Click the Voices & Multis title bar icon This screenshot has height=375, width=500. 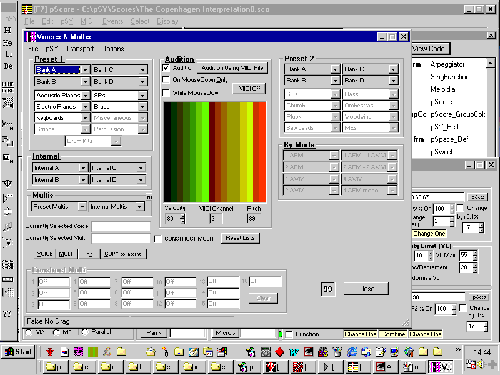pyautogui.click(x=31, y=37)
